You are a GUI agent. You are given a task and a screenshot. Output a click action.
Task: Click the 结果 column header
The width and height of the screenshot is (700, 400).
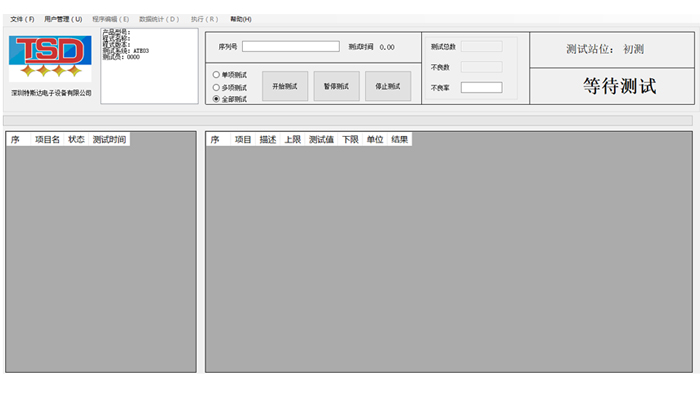pyautogui.click(x=400, y=140)
